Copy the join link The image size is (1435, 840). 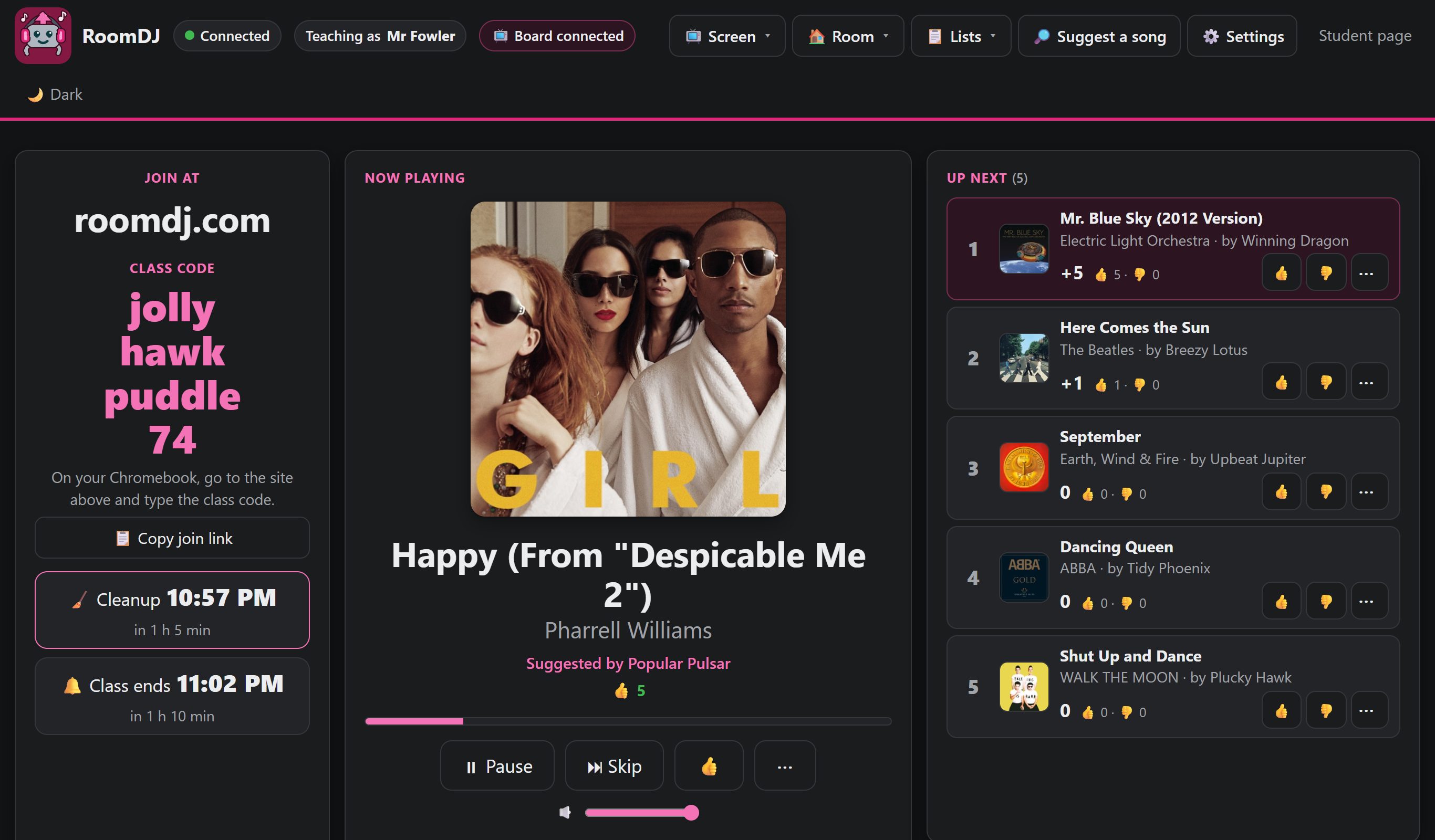point(172,538)
